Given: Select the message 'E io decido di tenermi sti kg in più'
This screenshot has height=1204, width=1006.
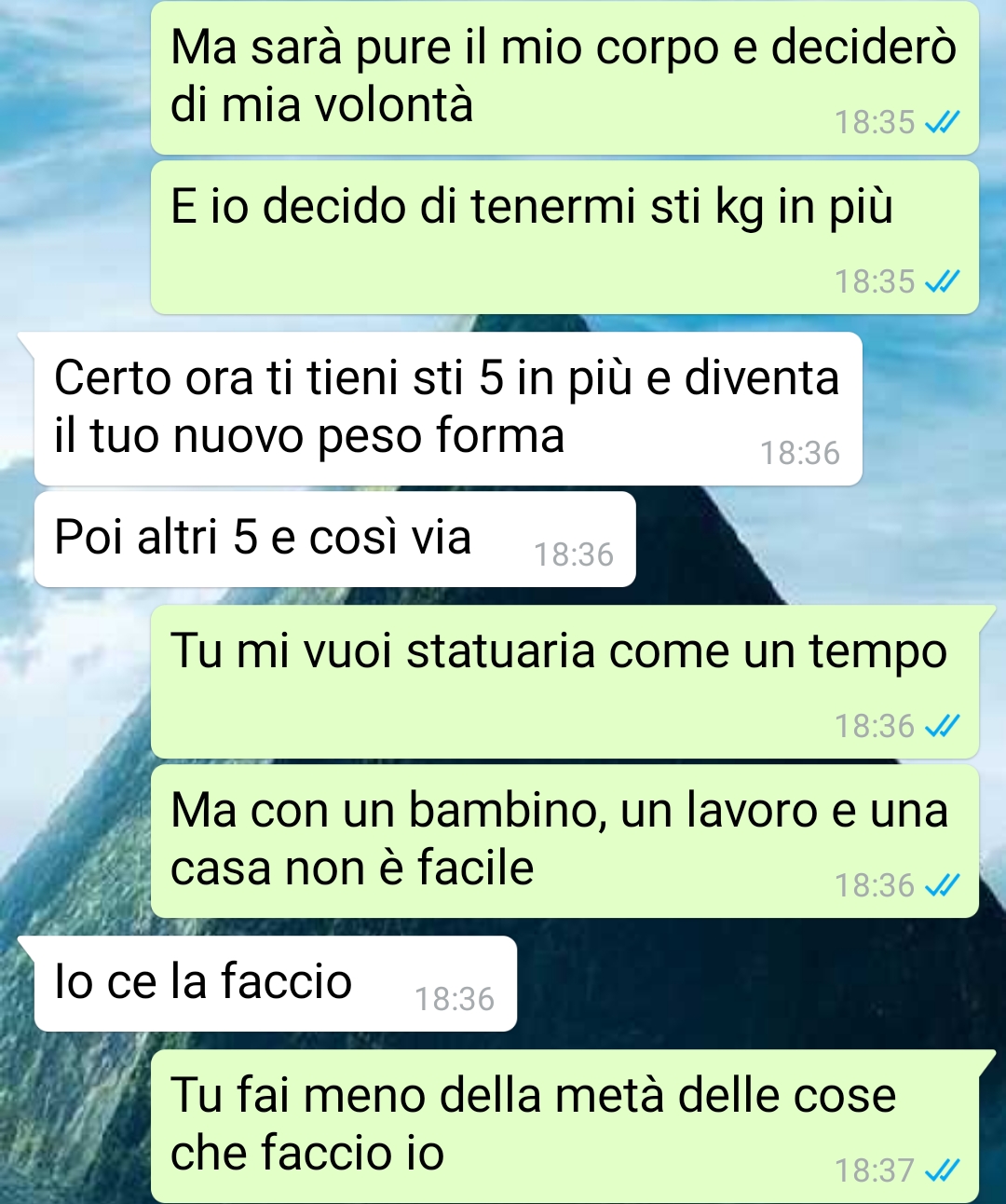Looking at the screenshot, I should click(564, 238).
